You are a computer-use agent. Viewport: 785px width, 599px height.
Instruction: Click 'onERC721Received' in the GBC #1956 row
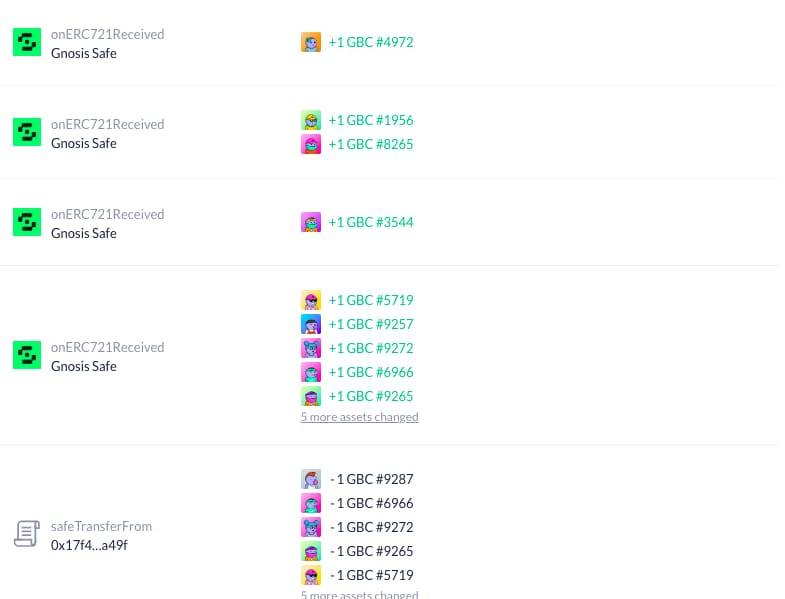click(108, 124)
